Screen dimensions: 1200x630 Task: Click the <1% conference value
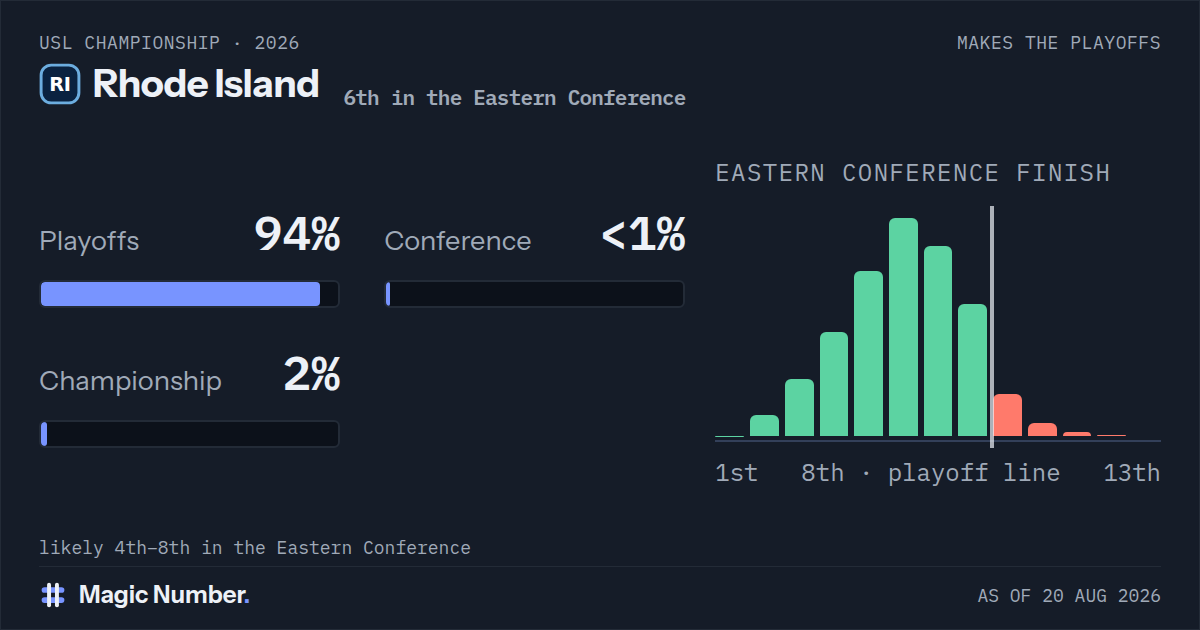point(643,236)
